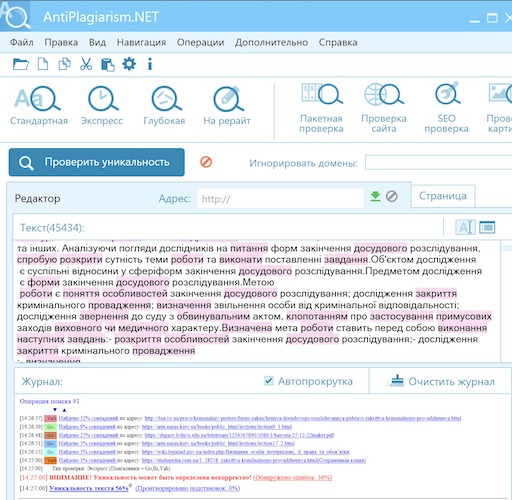Click the open folder toolbar icon
Image resolution: width=512 pixels, height=500 pixels.
pos(20,64)
